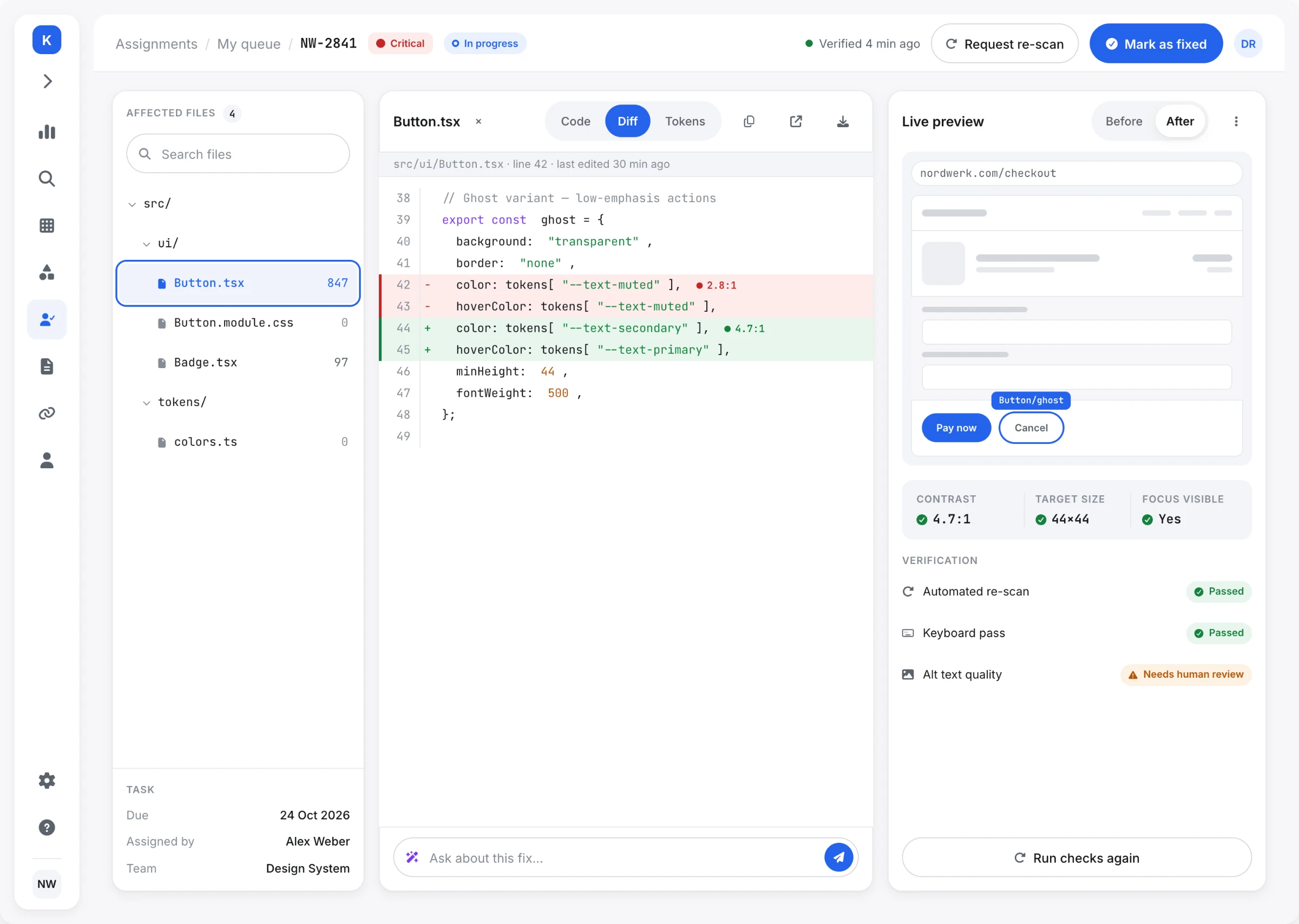Click the Needs human review badge
The image size is (1299, 924).
[x=1186, y=675]
